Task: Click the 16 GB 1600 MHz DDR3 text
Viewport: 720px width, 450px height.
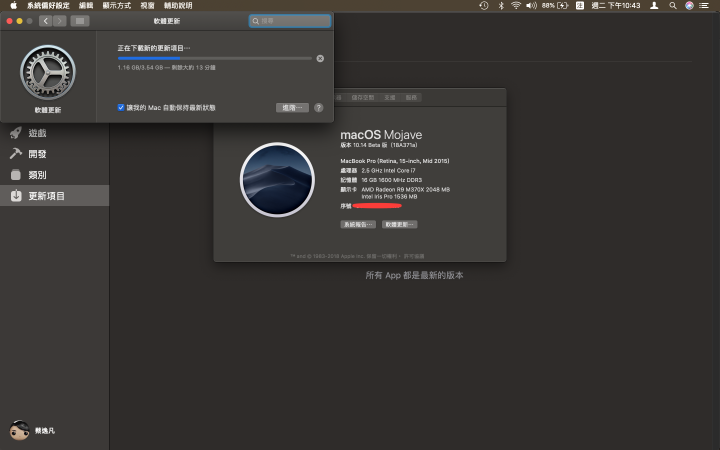Action: 392,180
